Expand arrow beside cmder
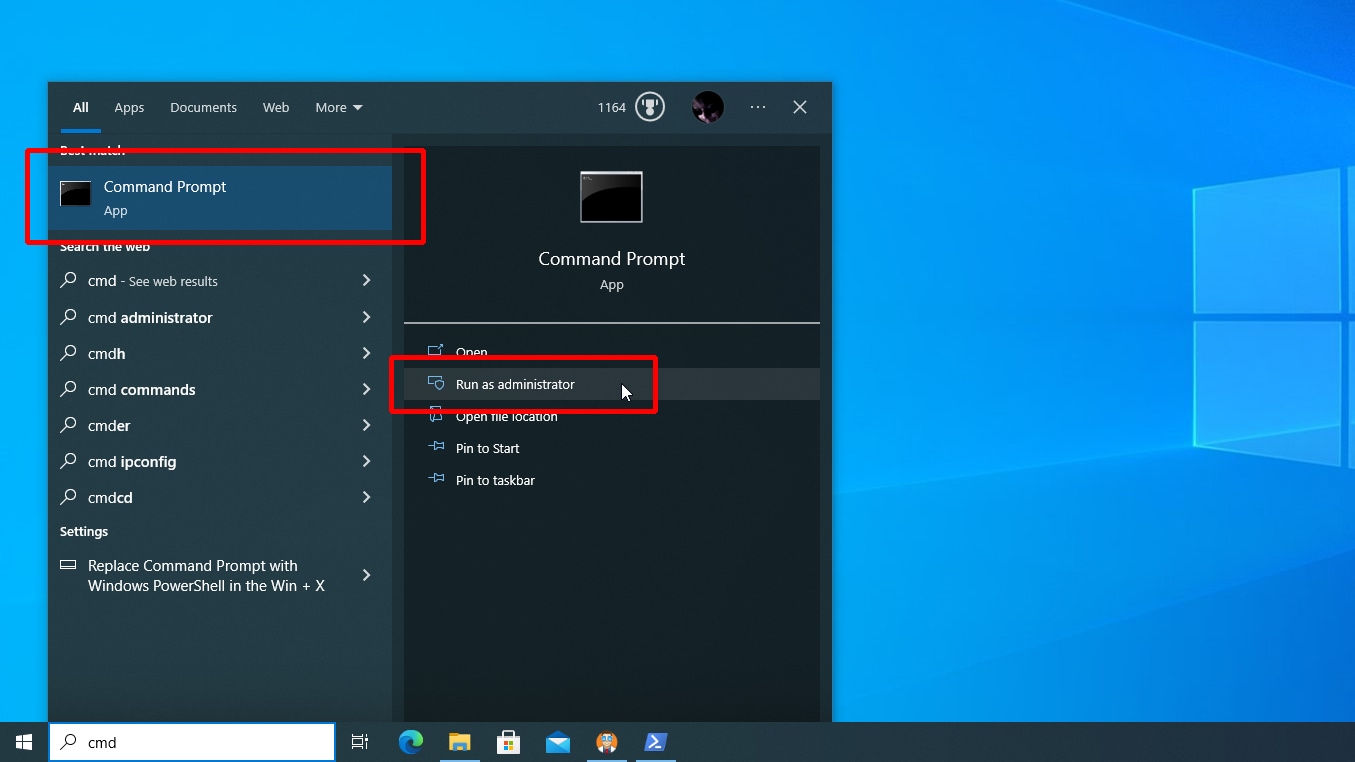Image resolution: width=1355 pixels, height=762 pixels. tap(367, 425)
